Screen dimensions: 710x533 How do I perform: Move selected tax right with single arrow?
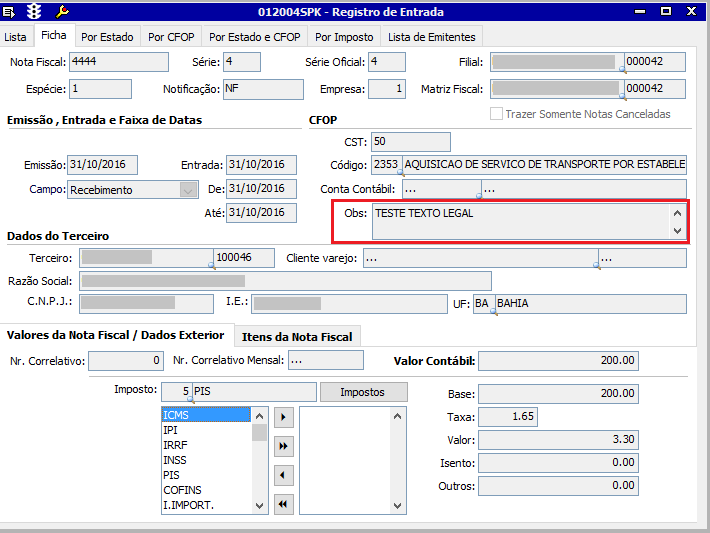click(284, 417)
